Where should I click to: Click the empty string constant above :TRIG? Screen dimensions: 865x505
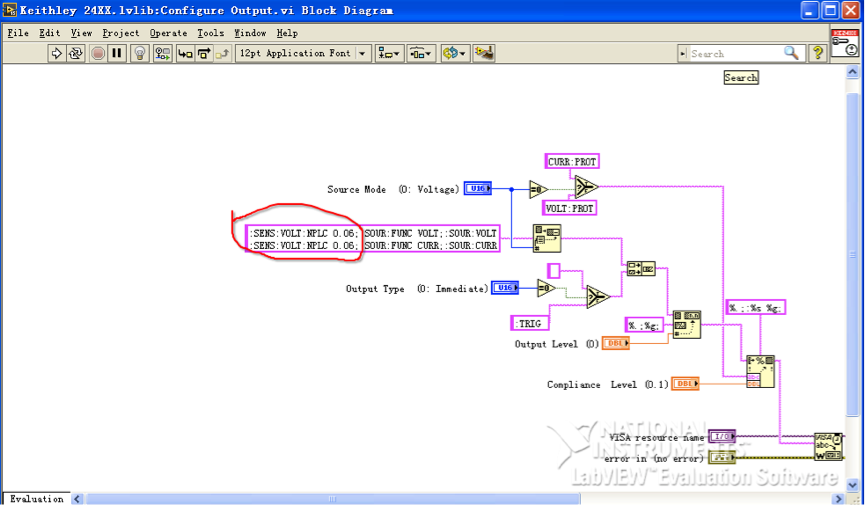(554, 270)
